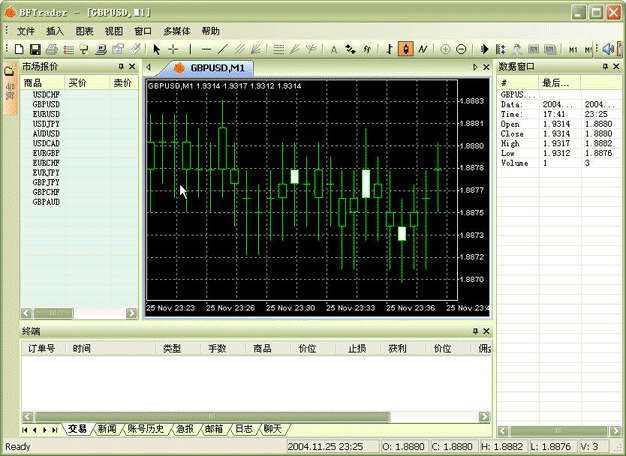626x456 pixels.
Task: Open the 插入 menu
Action: (x=55, y=31)
